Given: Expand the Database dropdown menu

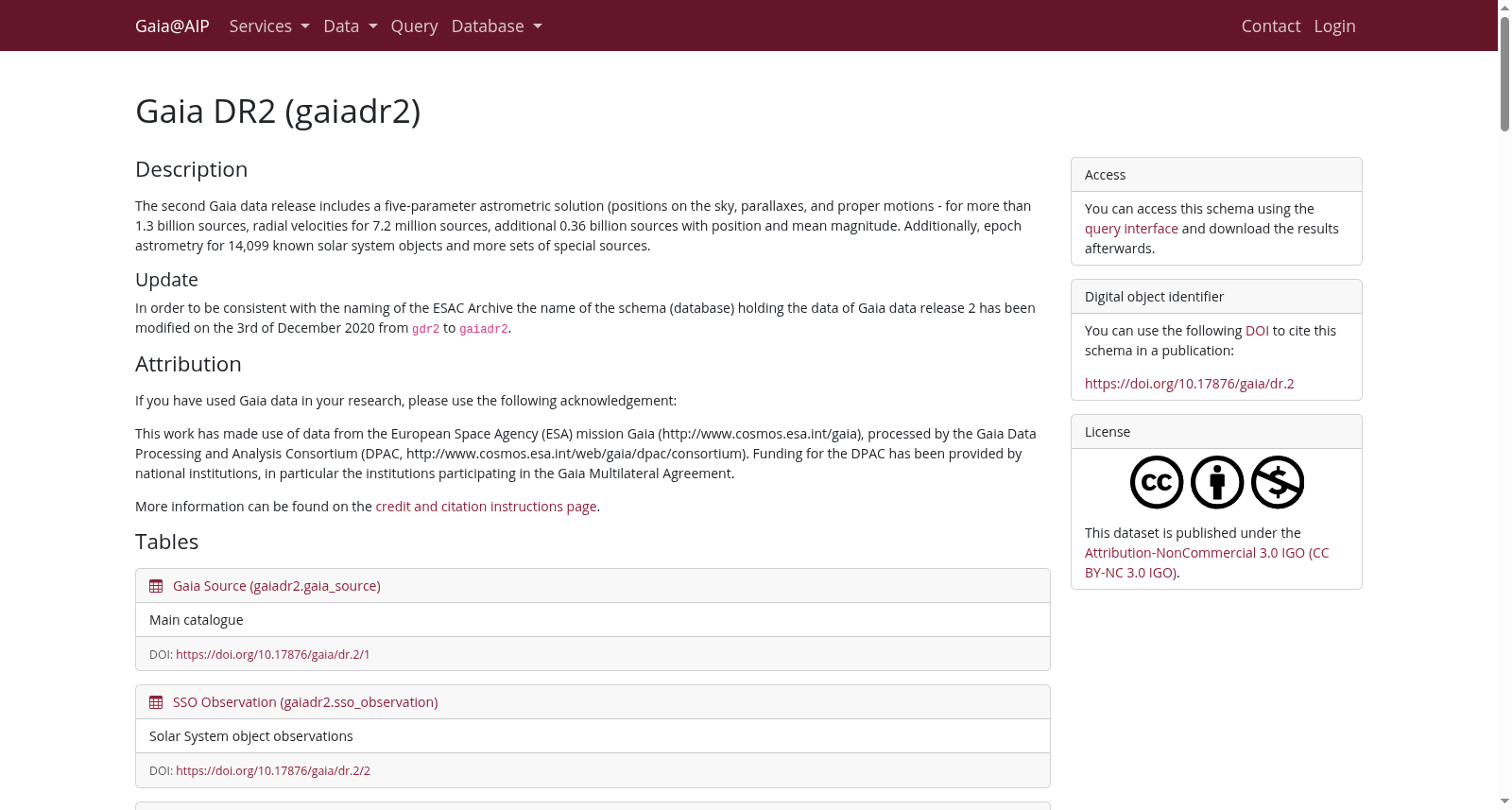Looking at the screenshot, I should point(497,26).
